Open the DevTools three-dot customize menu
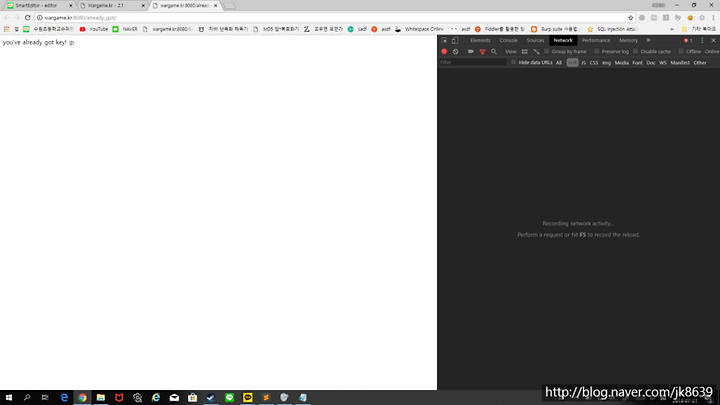 [x=702, y=40]
